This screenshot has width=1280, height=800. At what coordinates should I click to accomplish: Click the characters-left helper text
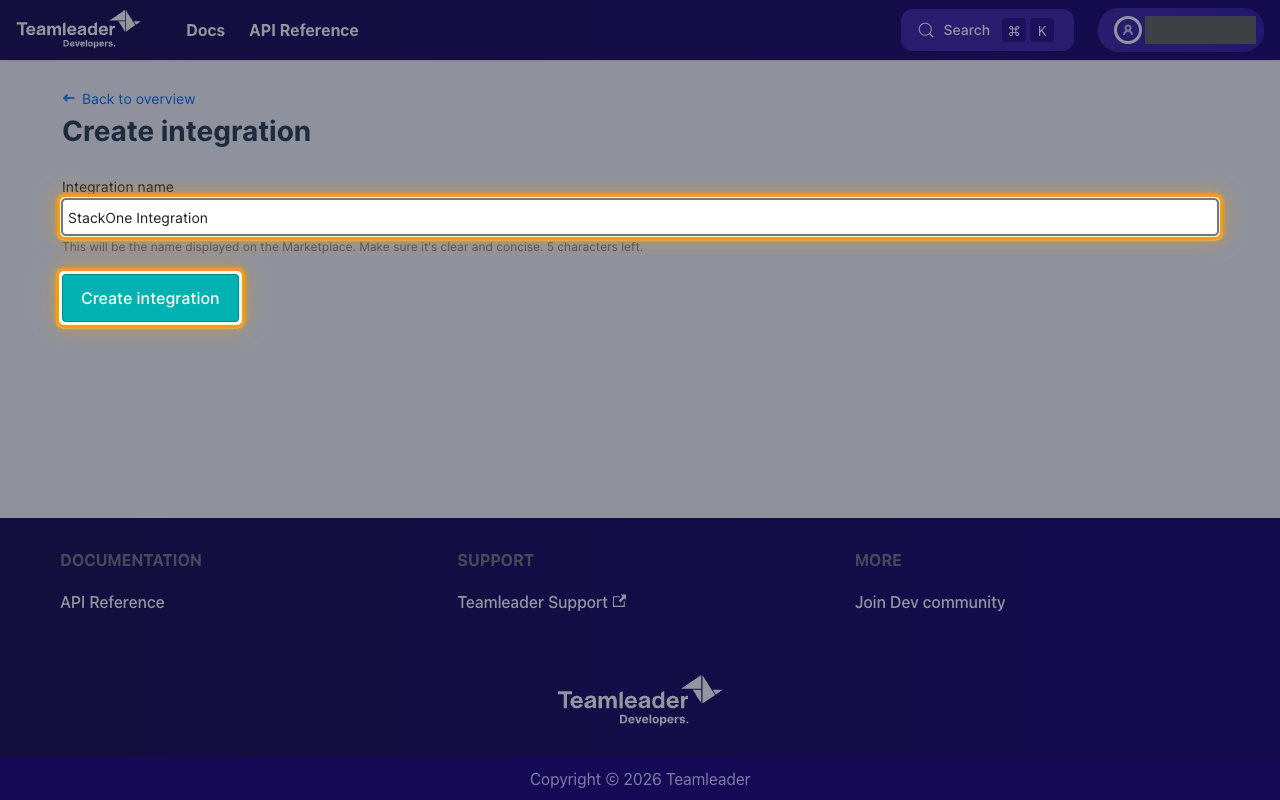(x=352, y=247)
